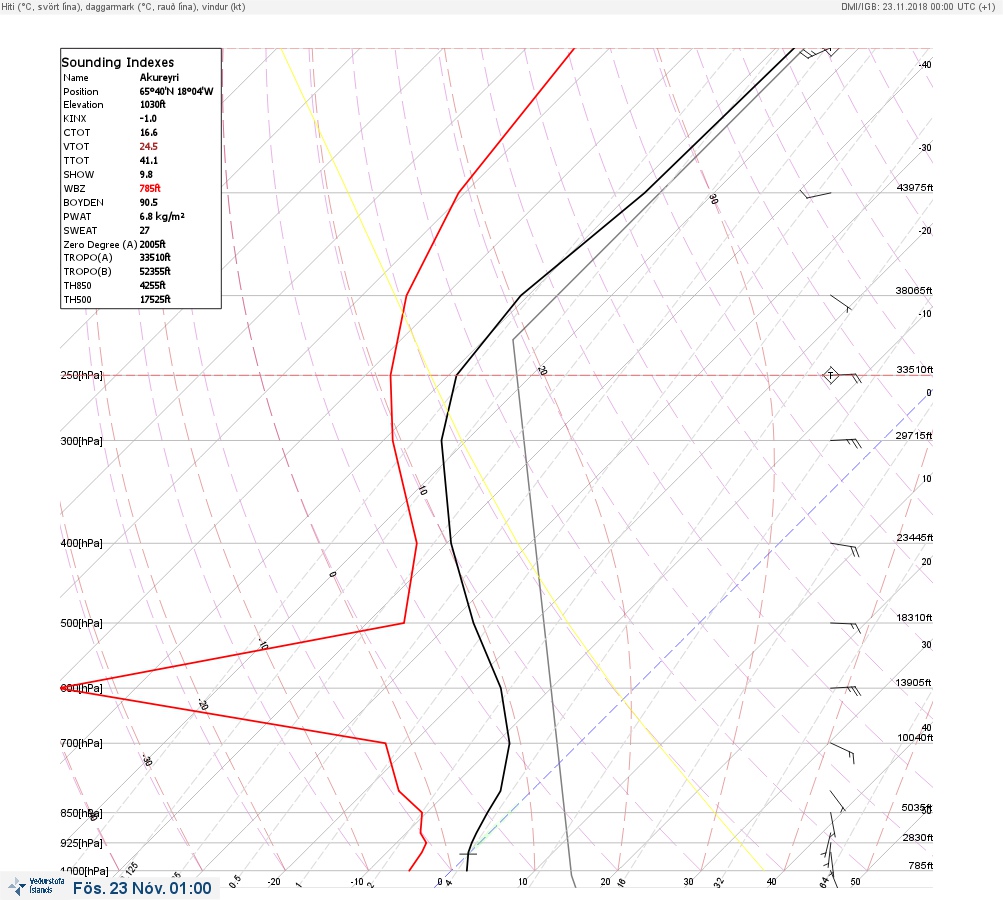The height and width of the screenshot is (900, 1003).
Task: Click the PWAT value '6.8 kg/m²'
Action: point(162,216)
